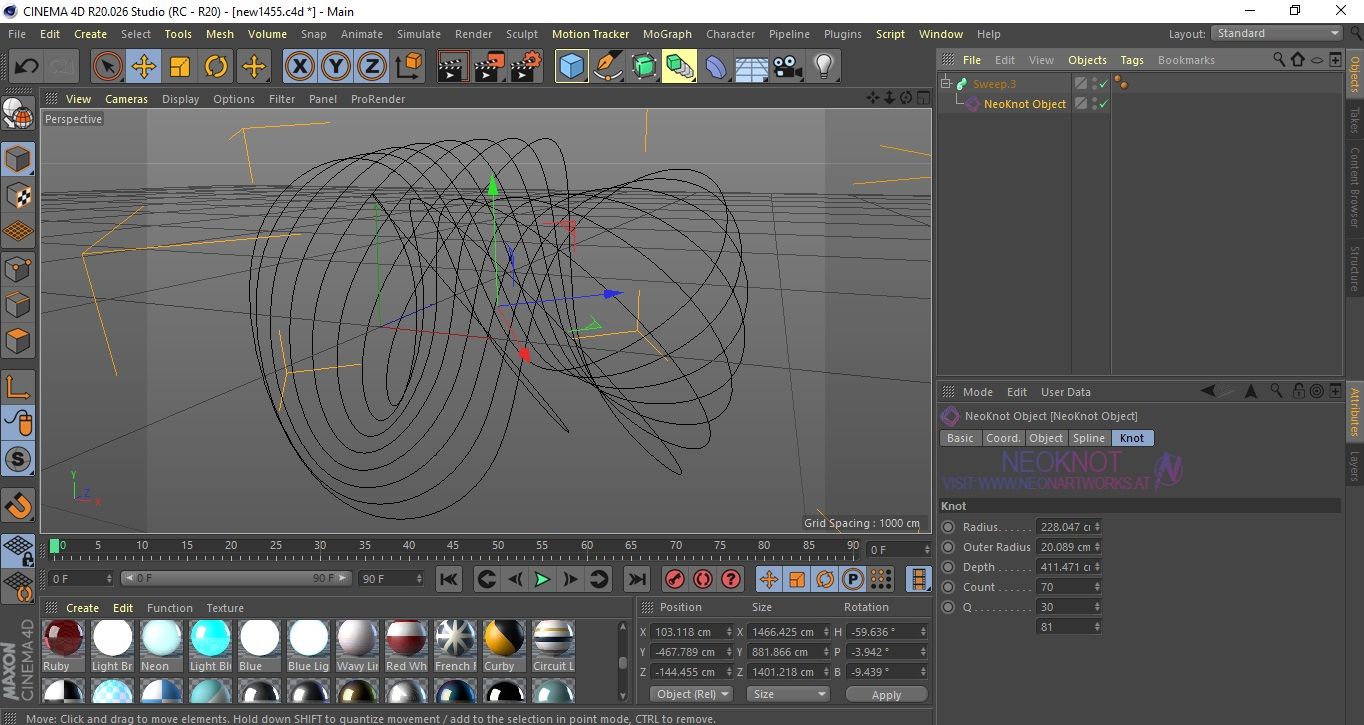Viewport: 1364px width, 725px height.
Task: Open the Layout Standard dropdown
Action: (1277, 33)
